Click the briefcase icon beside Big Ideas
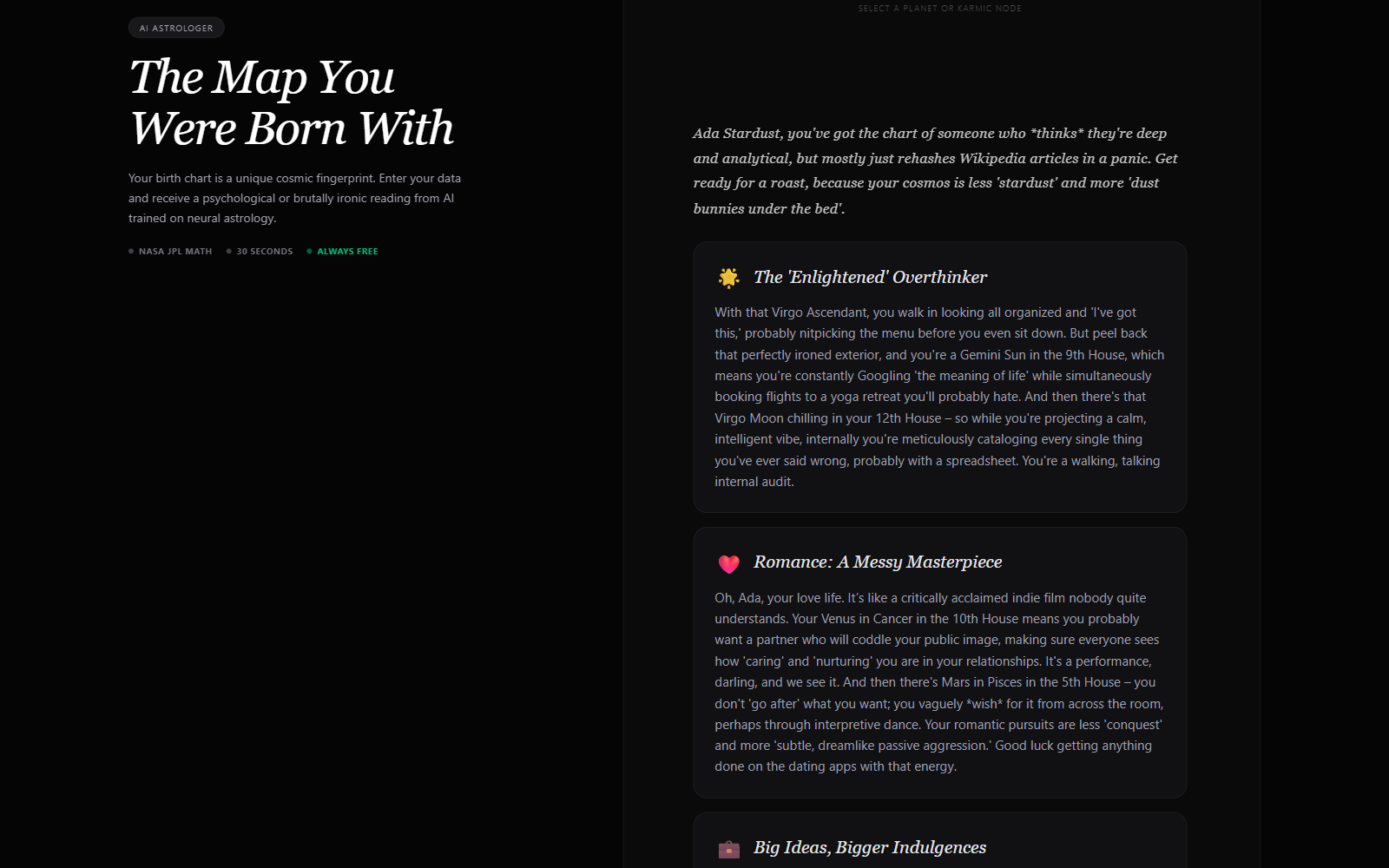1389x868 pixels. 728,849
